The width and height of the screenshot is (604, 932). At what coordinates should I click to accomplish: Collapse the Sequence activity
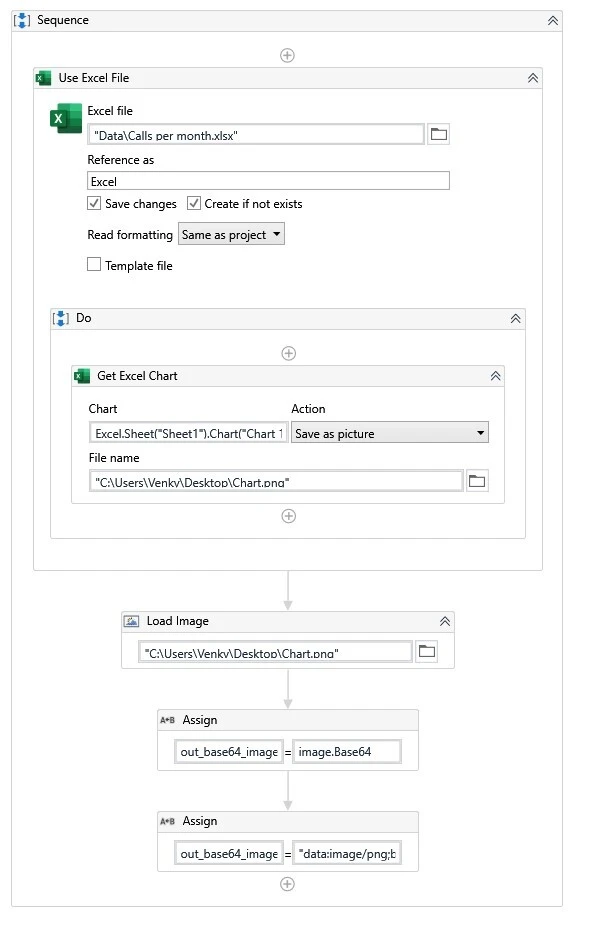point(552,21)
